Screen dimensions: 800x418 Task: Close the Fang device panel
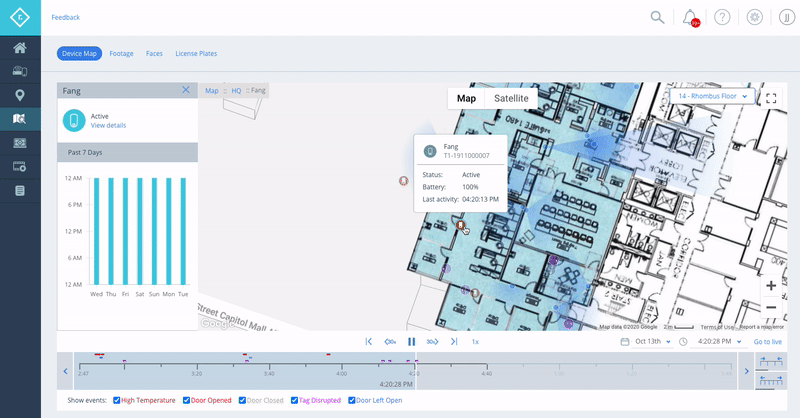(185, 90)
